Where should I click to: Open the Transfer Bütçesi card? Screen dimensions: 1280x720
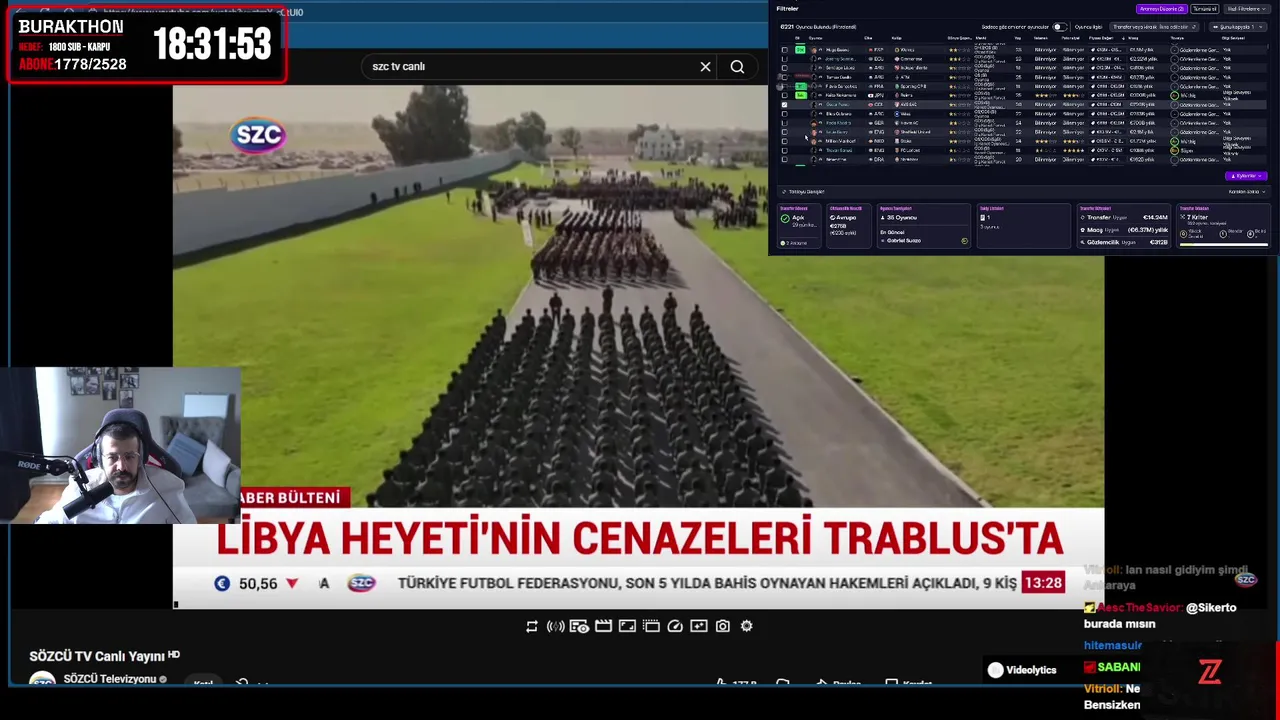pyautogui.click(x=1124, y=226)
